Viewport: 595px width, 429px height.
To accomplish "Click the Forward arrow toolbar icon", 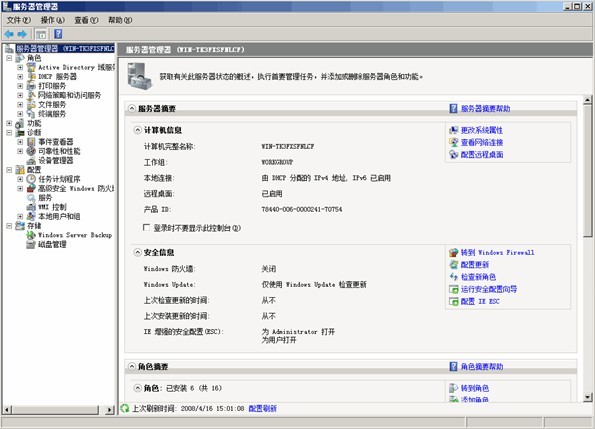I will point(22,34).
